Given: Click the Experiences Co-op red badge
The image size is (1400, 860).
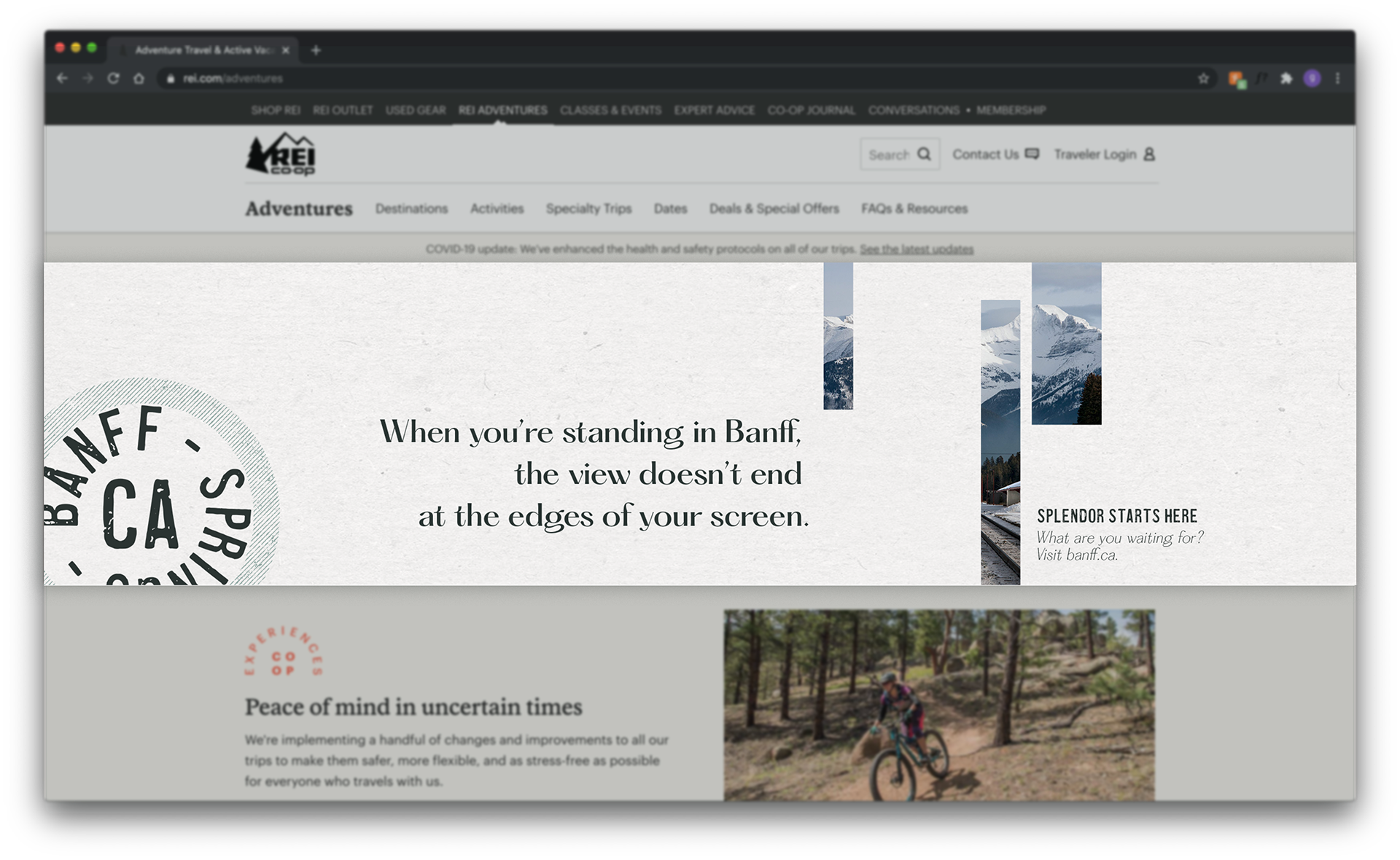Looking at the screenshot, I should (x=284, y=652).
